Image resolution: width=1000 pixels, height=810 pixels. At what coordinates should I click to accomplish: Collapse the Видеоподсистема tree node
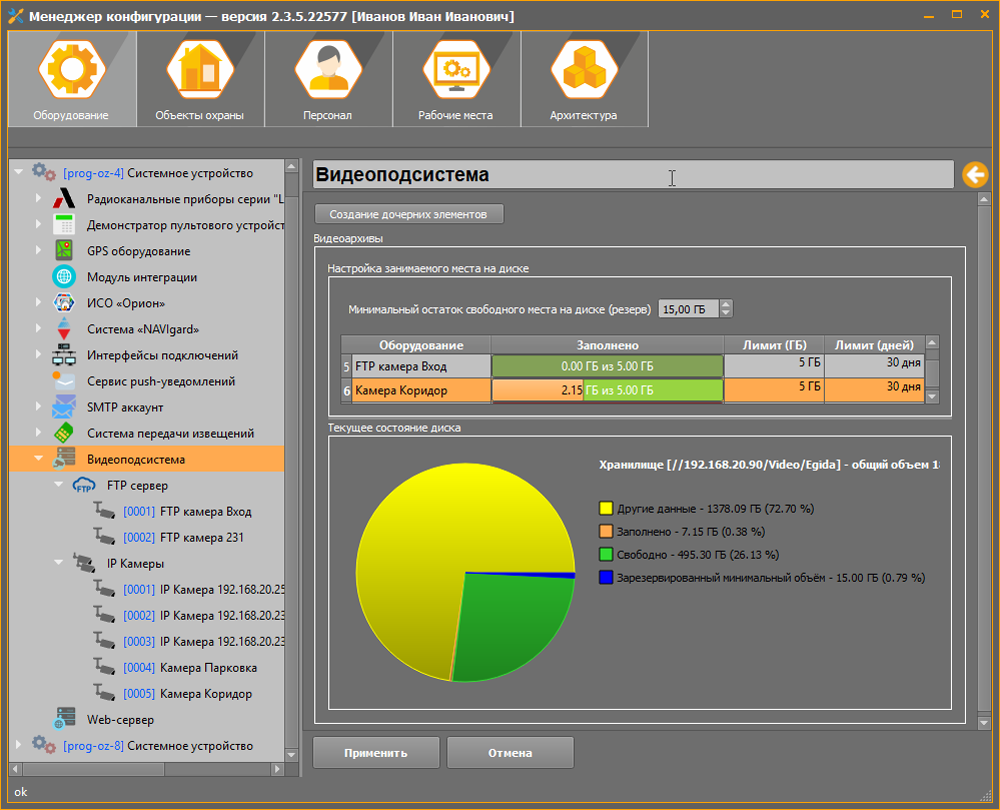tap(38, 460)
